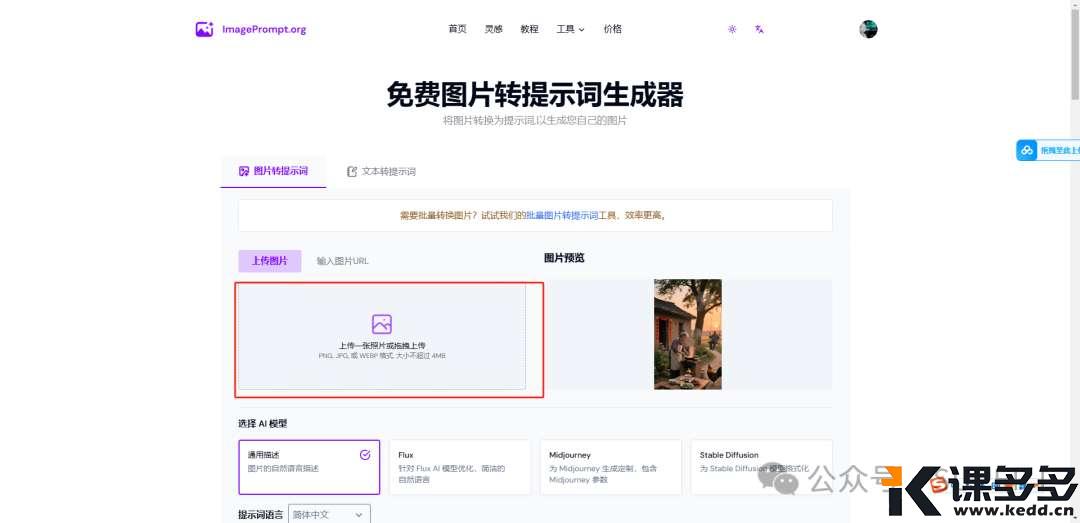Click the 文本转提示词 tab icon
The width and height of the screenshot is (1080, 523).
point(352,172)
